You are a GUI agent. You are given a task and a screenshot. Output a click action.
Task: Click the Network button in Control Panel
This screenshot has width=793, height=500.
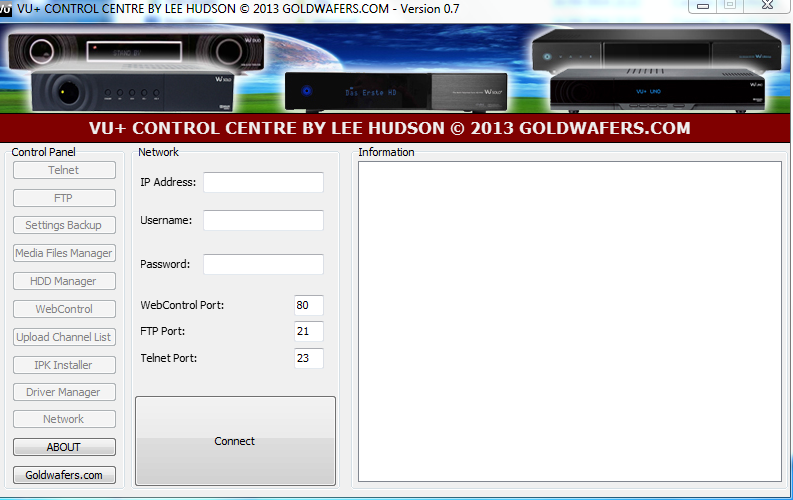pyautogui.click(x=64, y=419)
